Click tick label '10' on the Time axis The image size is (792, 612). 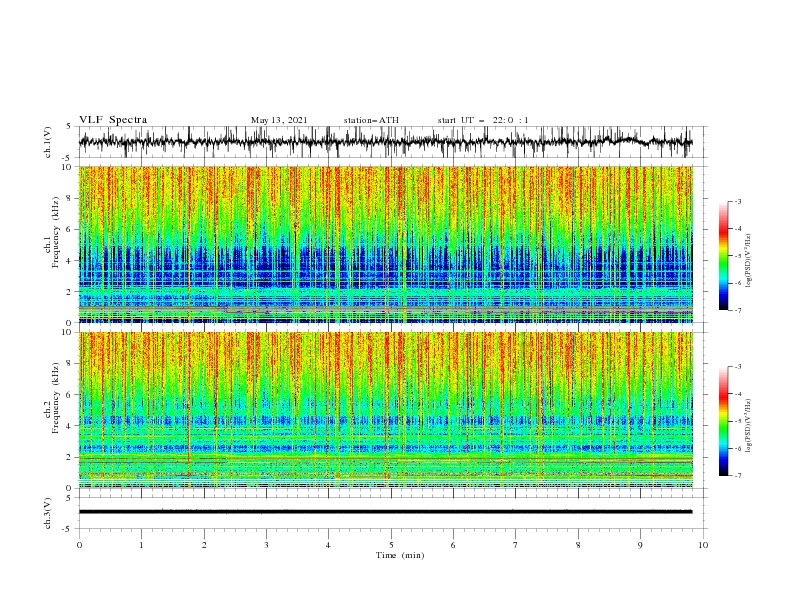click(x=703, y=545)
